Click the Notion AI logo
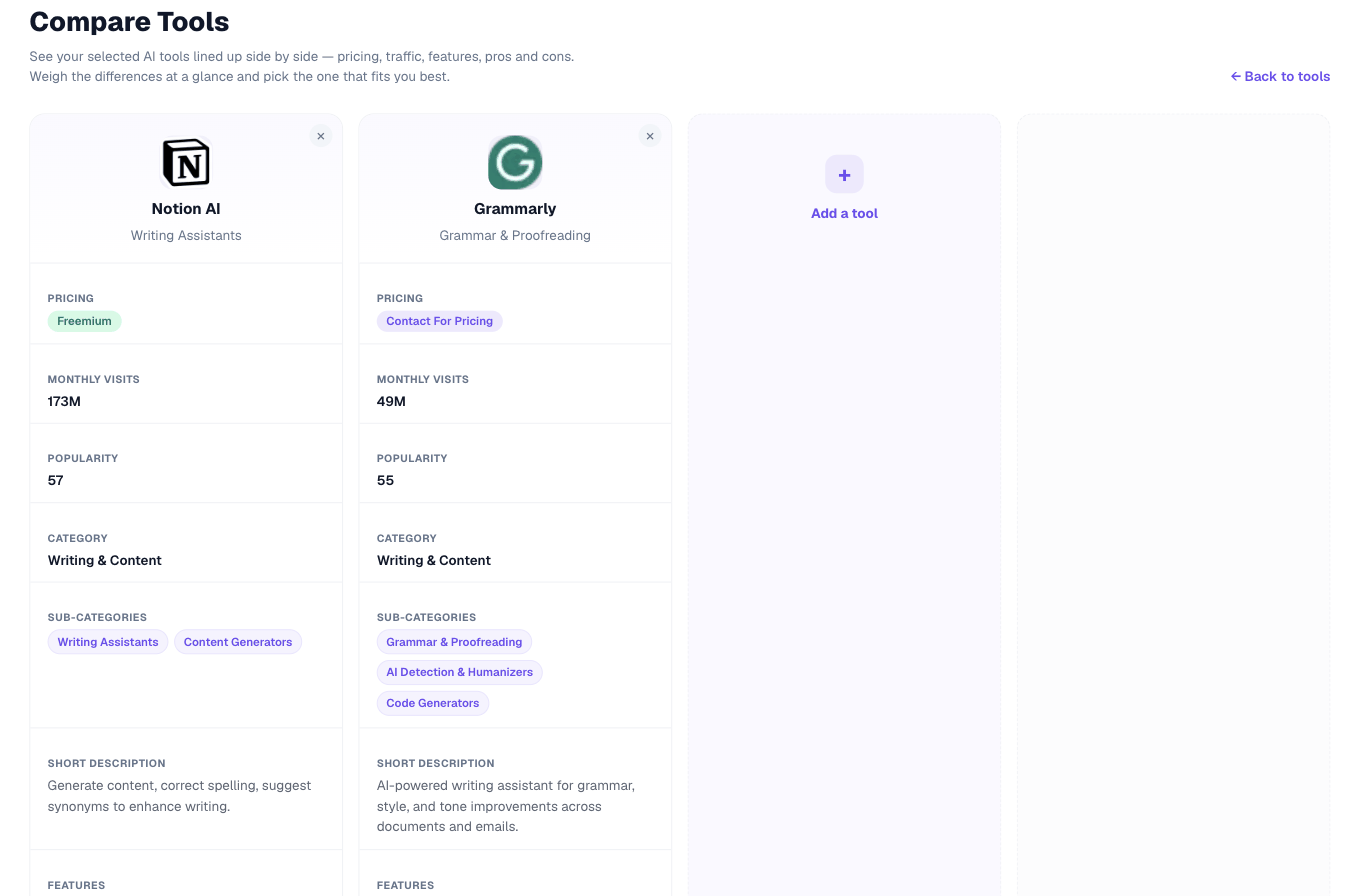The image size is (1362, 896). click(x=186, y=162)
